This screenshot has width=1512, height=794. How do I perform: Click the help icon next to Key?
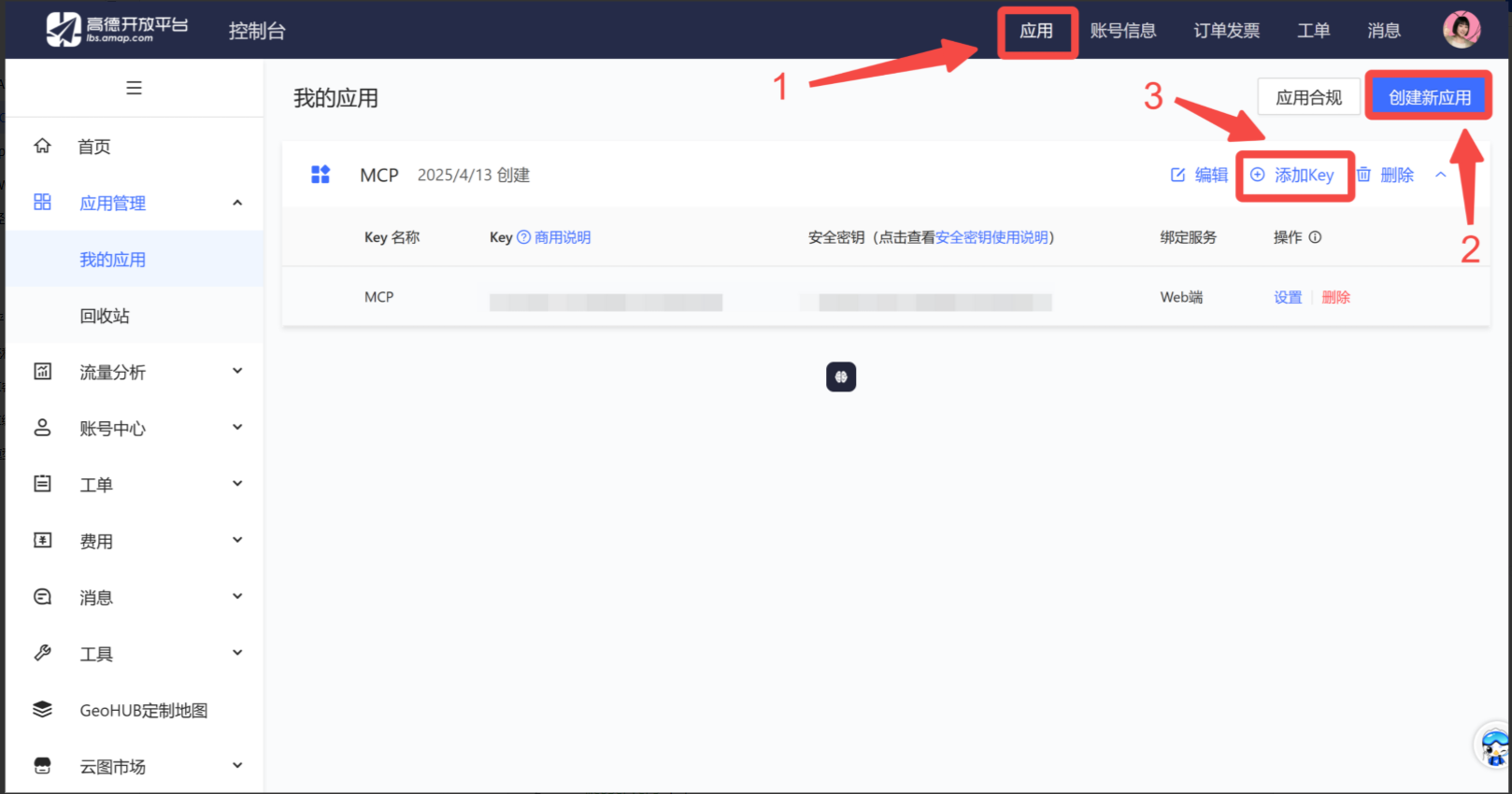click(x=524, y=237)
